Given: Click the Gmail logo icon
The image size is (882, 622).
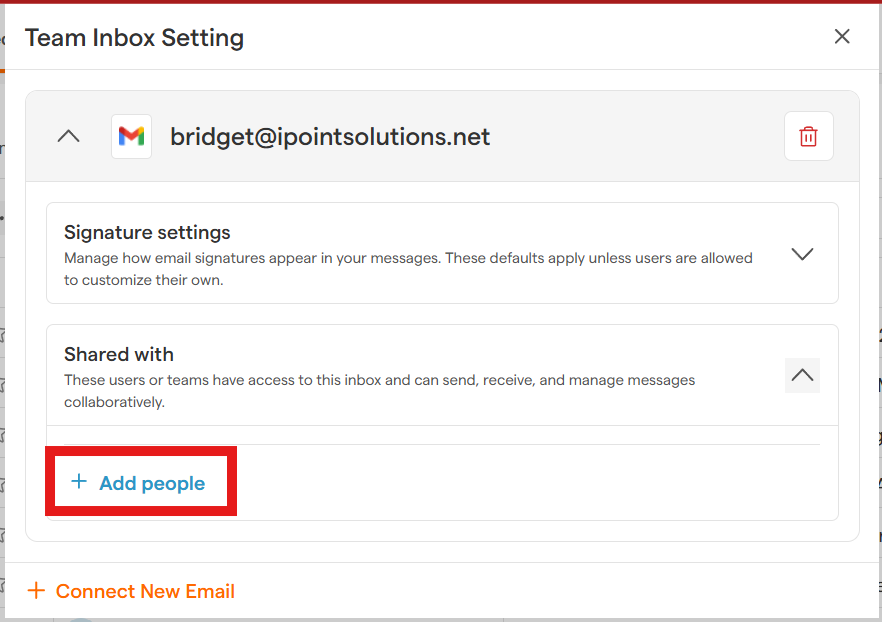Looking at the screenshot, I should (x=131, y=136).
